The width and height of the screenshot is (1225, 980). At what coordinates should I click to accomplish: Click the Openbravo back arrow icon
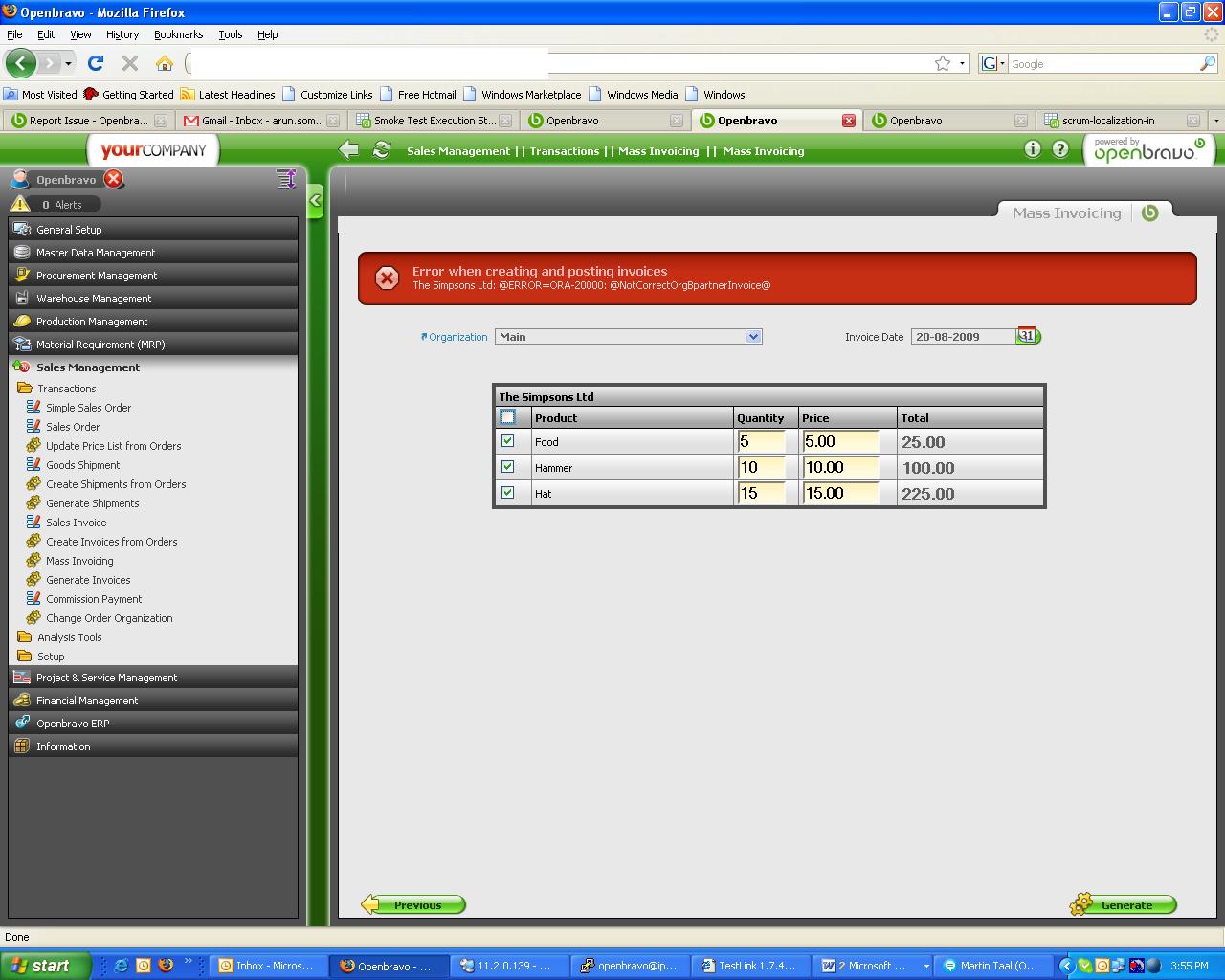pyautogui.click(x=348, y=150)
